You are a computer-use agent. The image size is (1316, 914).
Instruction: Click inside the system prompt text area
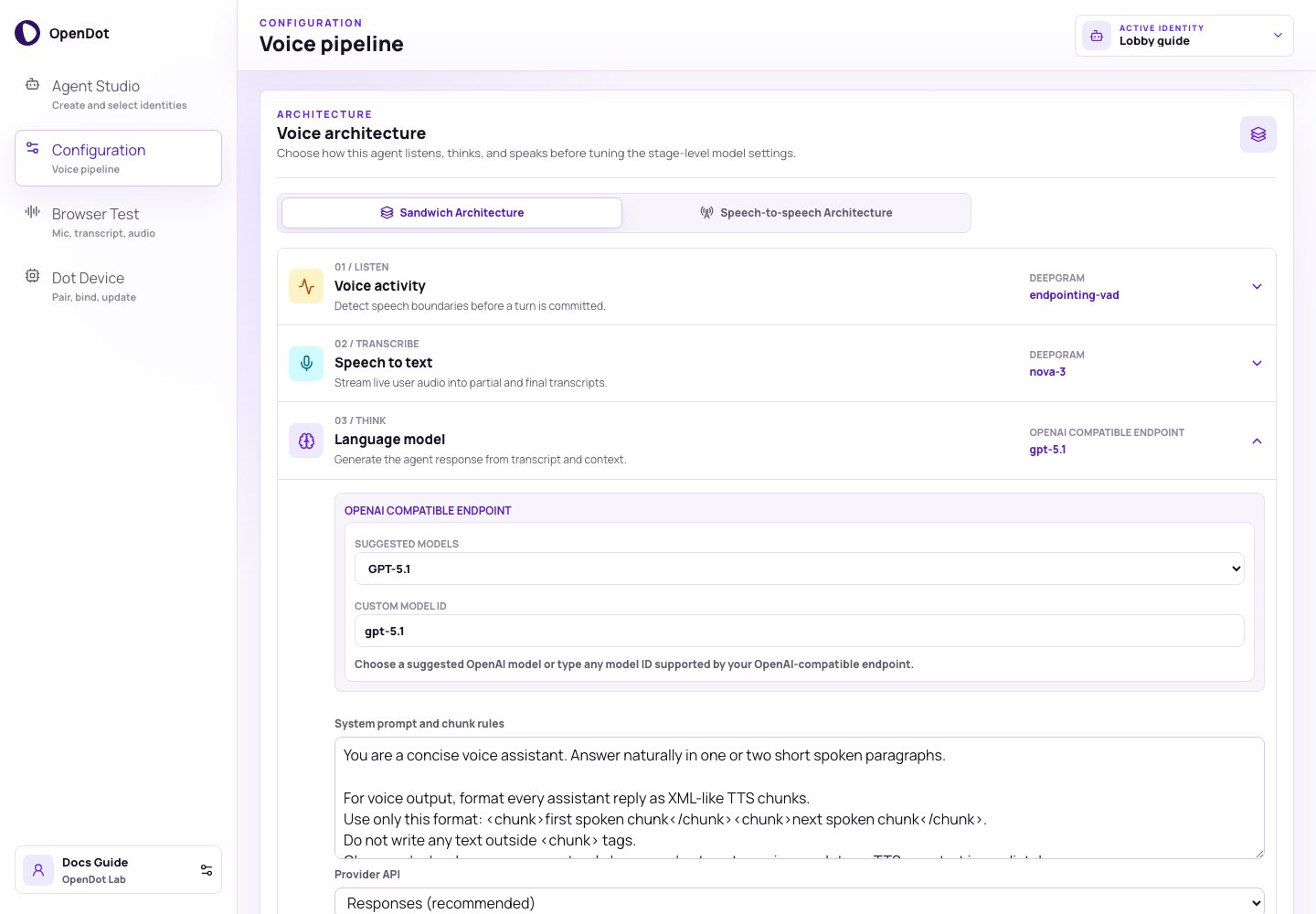pyautogui.click(x=800, y=798)
